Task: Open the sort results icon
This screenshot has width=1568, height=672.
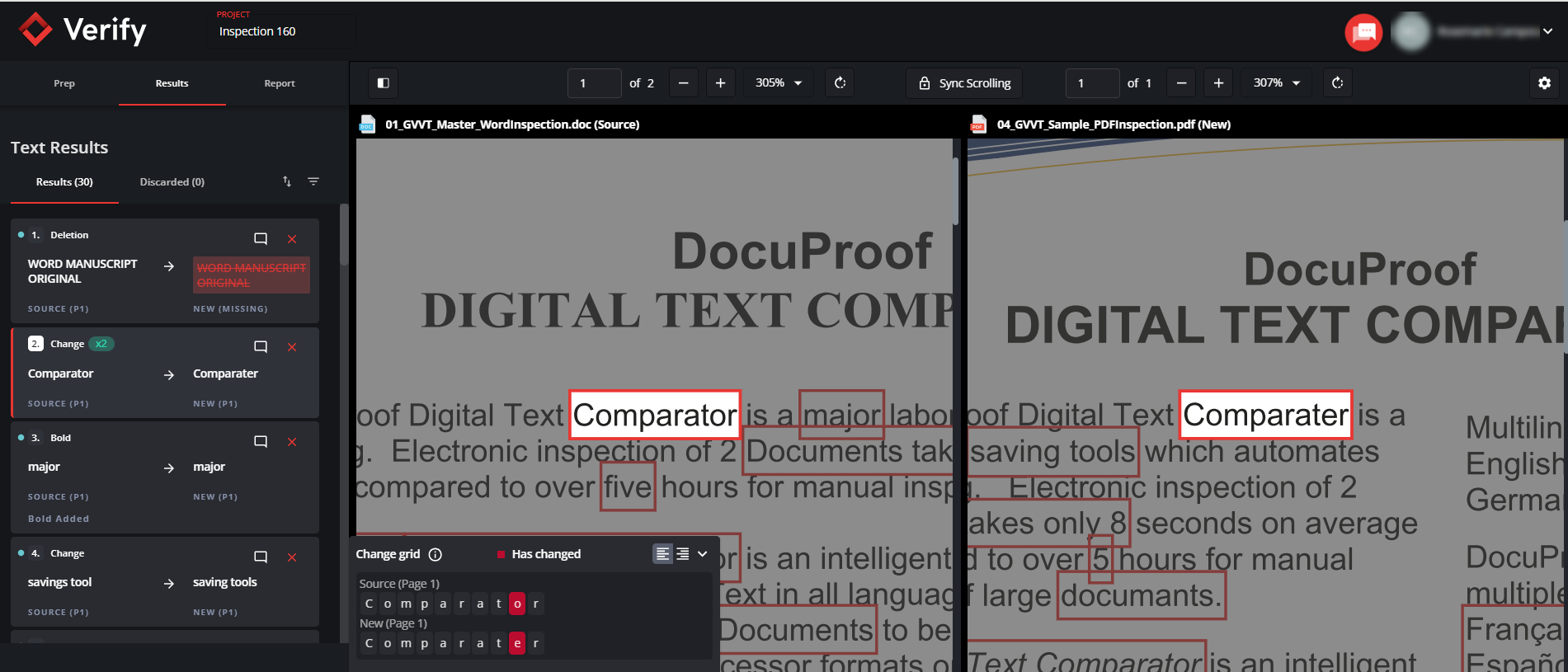Action: (287, 181)
